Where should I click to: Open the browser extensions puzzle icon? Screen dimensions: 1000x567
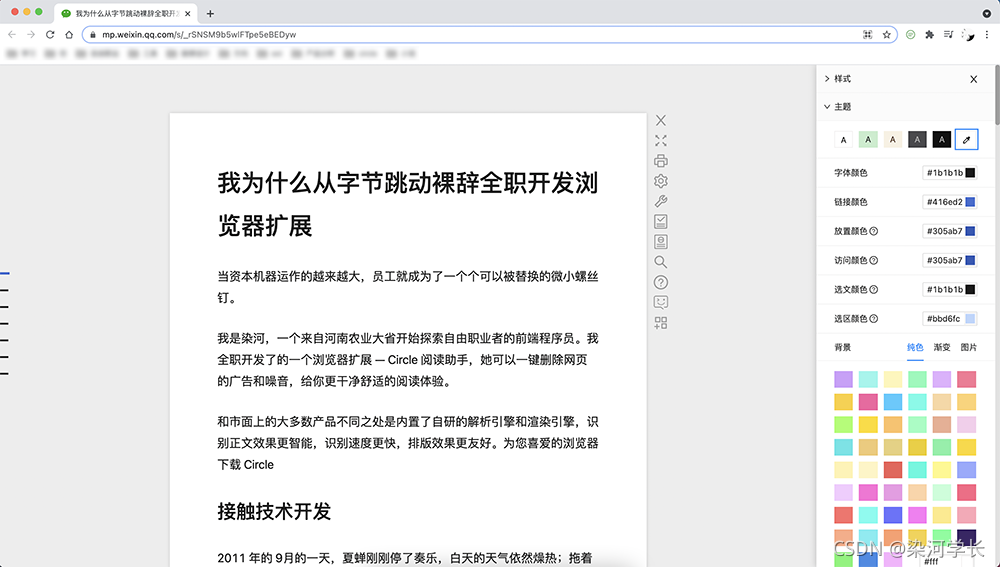tap(929, 34)
